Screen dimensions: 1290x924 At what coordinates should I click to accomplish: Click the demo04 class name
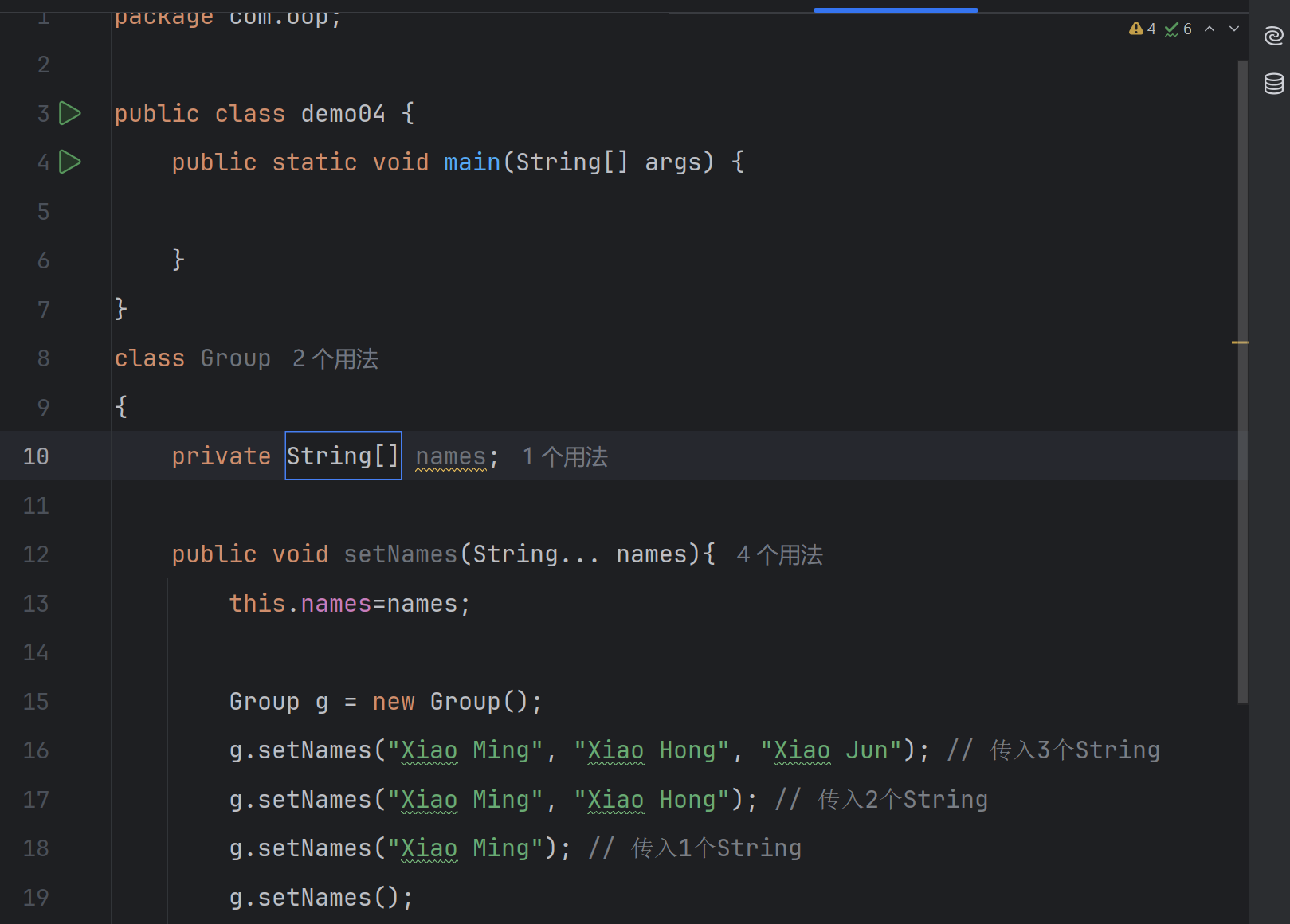pyautogui.click(x=343, y=113)
